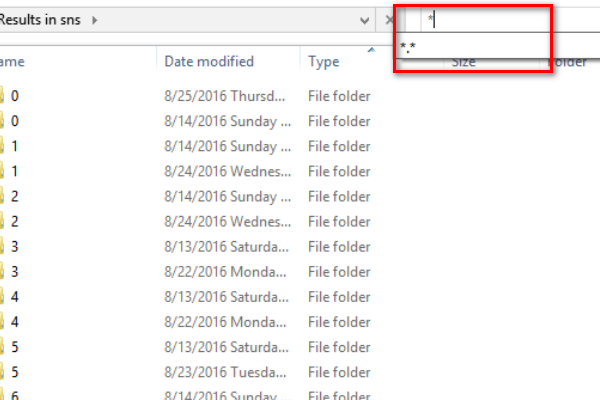
Task: Click Results in sns breadcrumb text
Action: [x=40, y=20]
